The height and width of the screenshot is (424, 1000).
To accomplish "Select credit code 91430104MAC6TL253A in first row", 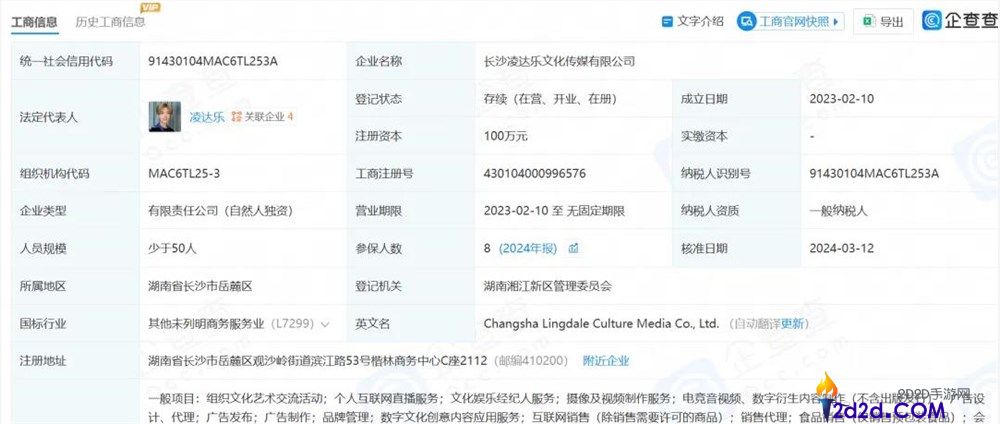I will 212,62.
